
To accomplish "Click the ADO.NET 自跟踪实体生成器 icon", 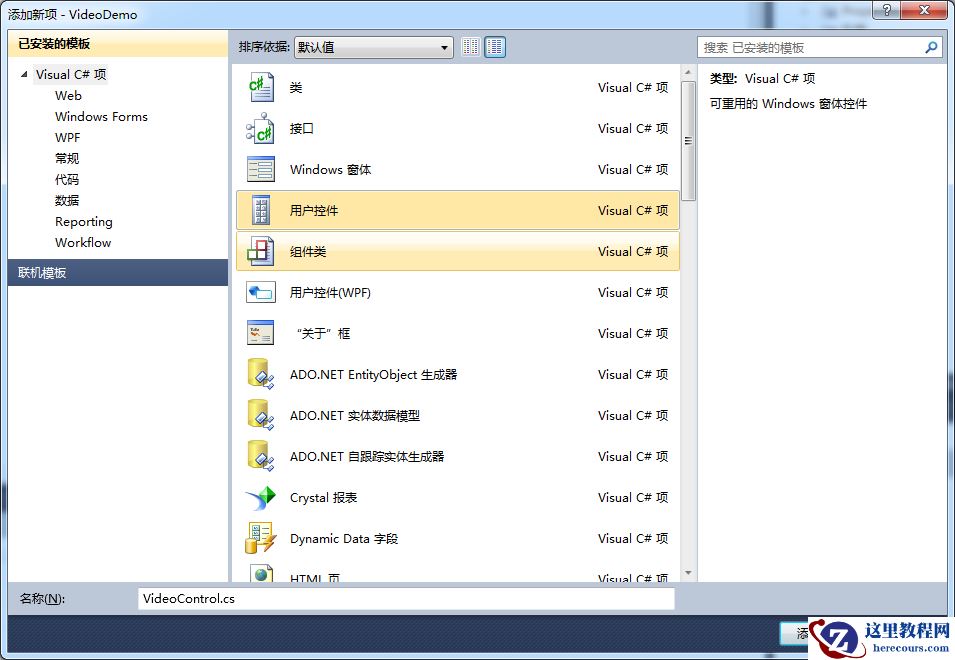I will (261, 456).
